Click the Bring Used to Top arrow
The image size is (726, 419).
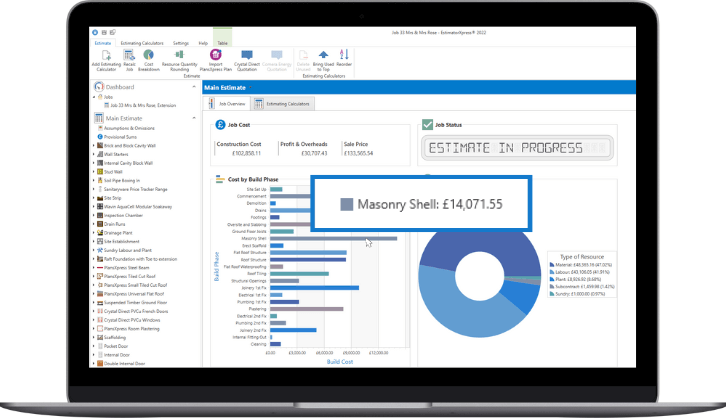[324, 55]
